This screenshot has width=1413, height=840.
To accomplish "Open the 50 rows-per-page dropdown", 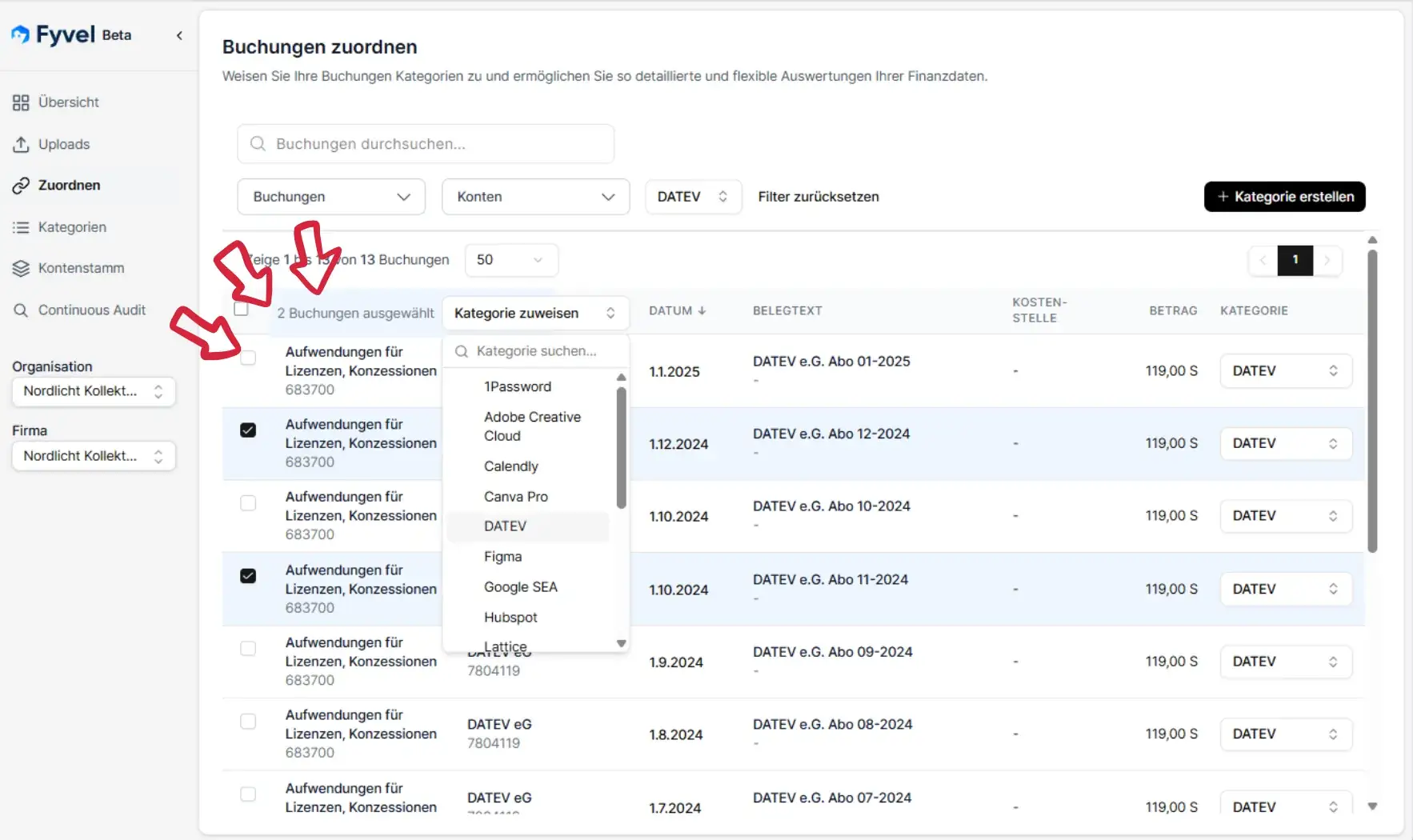I will 510,260.
